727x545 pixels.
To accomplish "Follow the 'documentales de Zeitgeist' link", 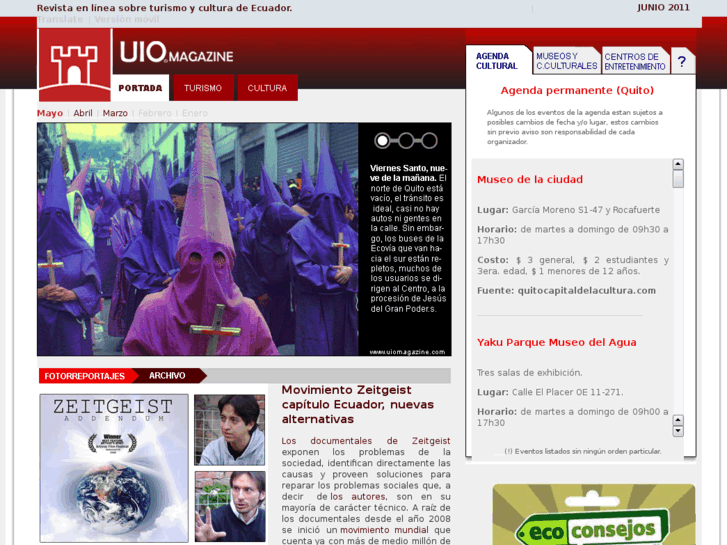I will pos(366,441).
